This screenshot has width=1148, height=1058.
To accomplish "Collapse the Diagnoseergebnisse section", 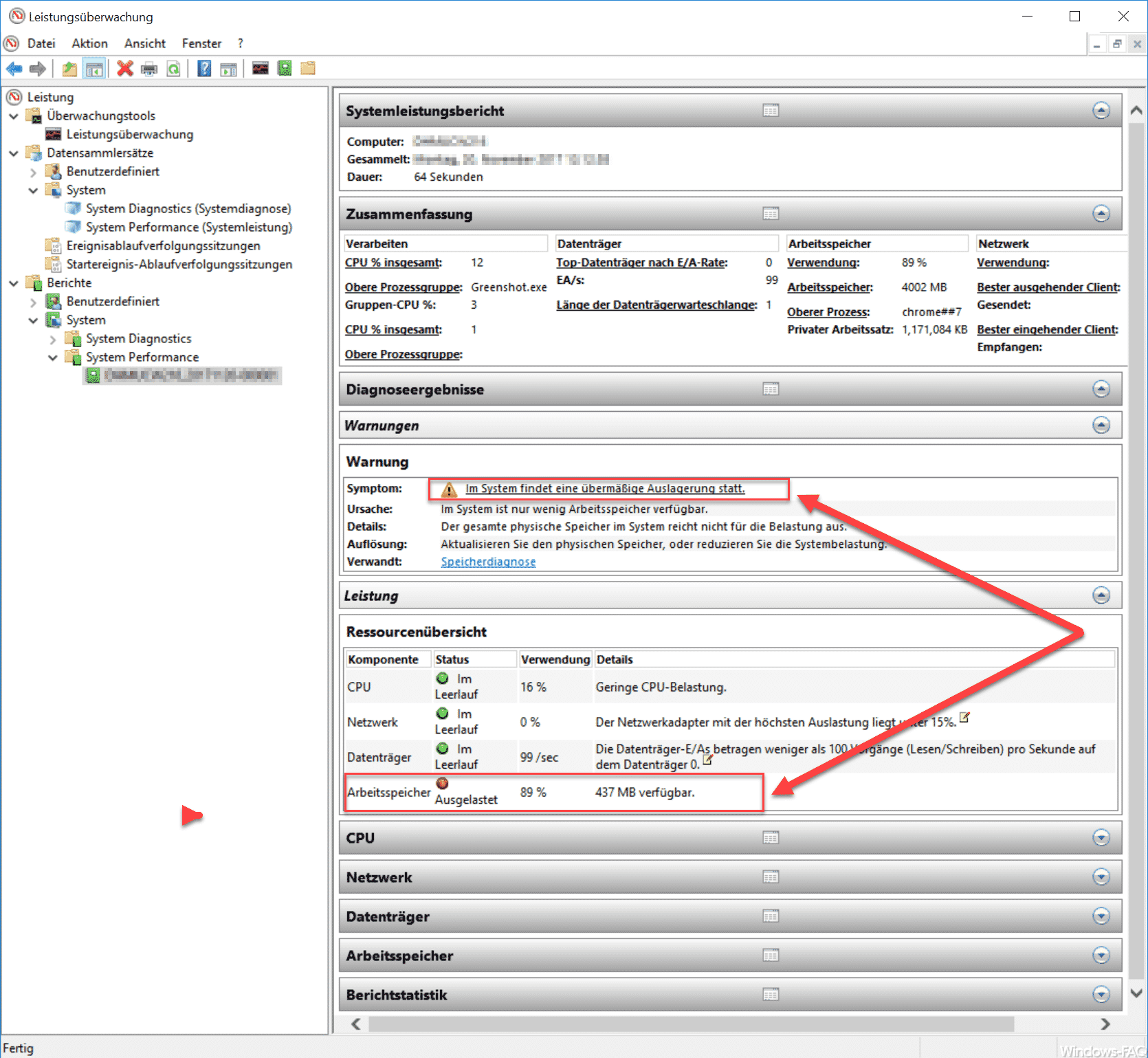I will (x=1101, y=389).
